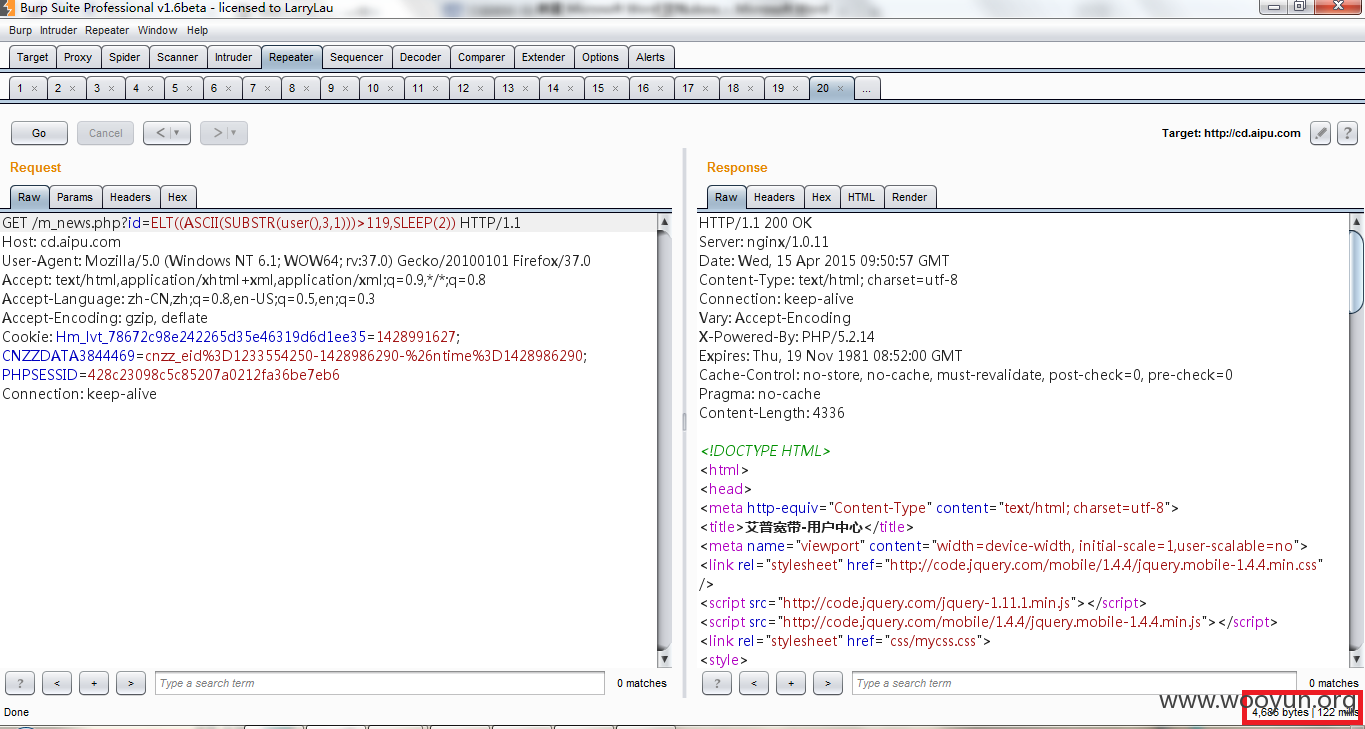Switch to the Sequencer tool tab
This screenshot has width=1365, height=729.
tap(356, 57)
